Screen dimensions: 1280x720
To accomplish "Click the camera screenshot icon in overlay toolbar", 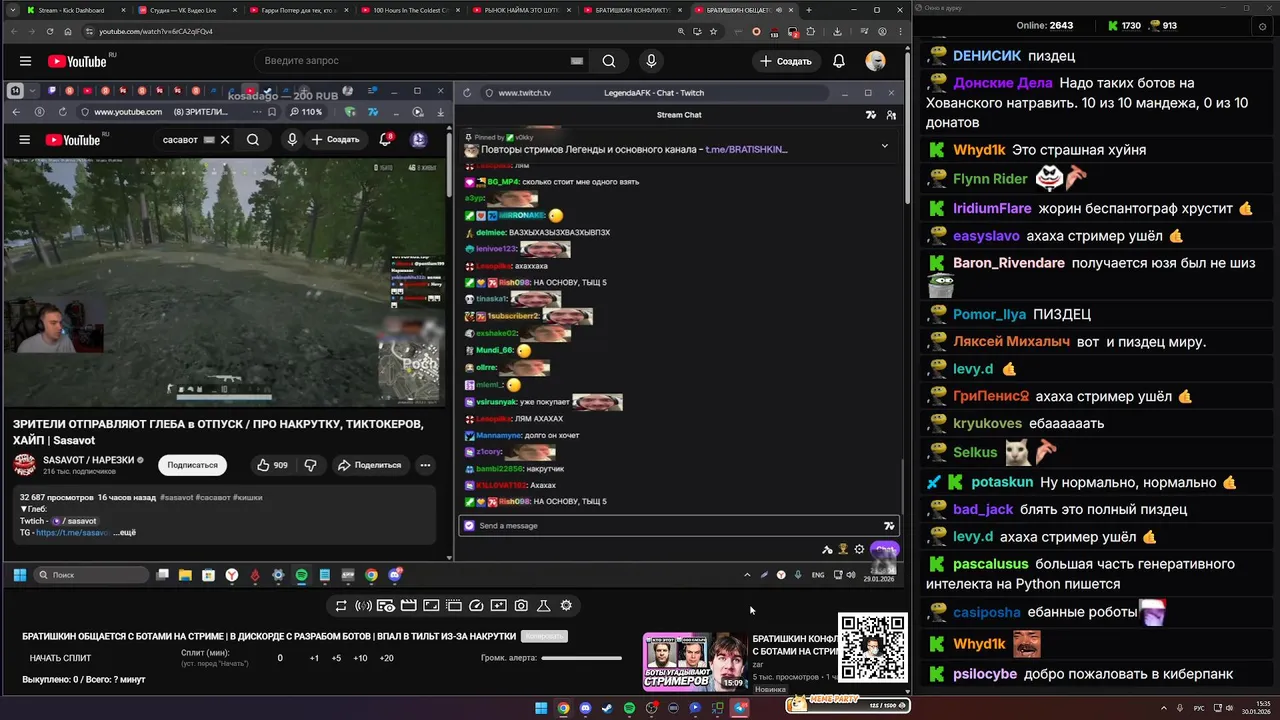I will click(x=521, y=605).
